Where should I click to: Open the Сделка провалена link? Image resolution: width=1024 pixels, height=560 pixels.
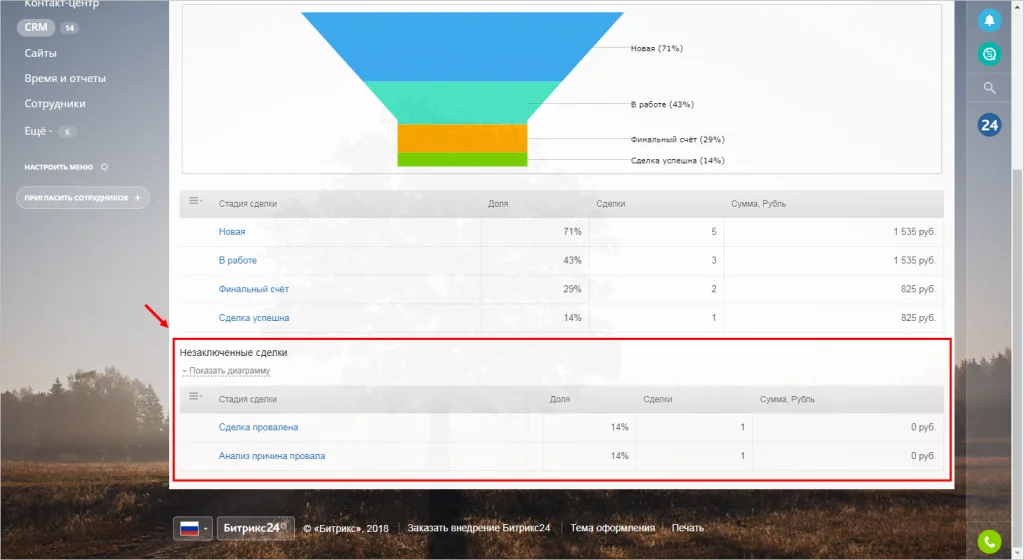[x=258, y=427]
